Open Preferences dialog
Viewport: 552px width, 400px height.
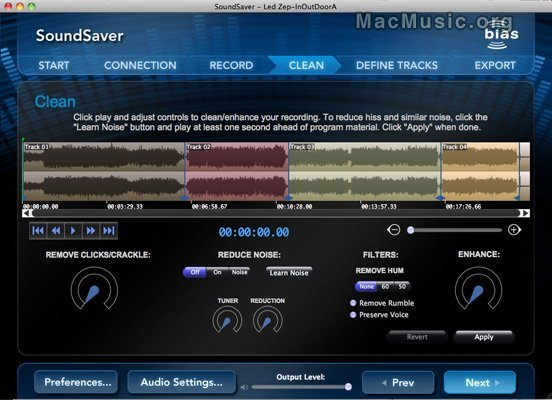tap(76, 382)
